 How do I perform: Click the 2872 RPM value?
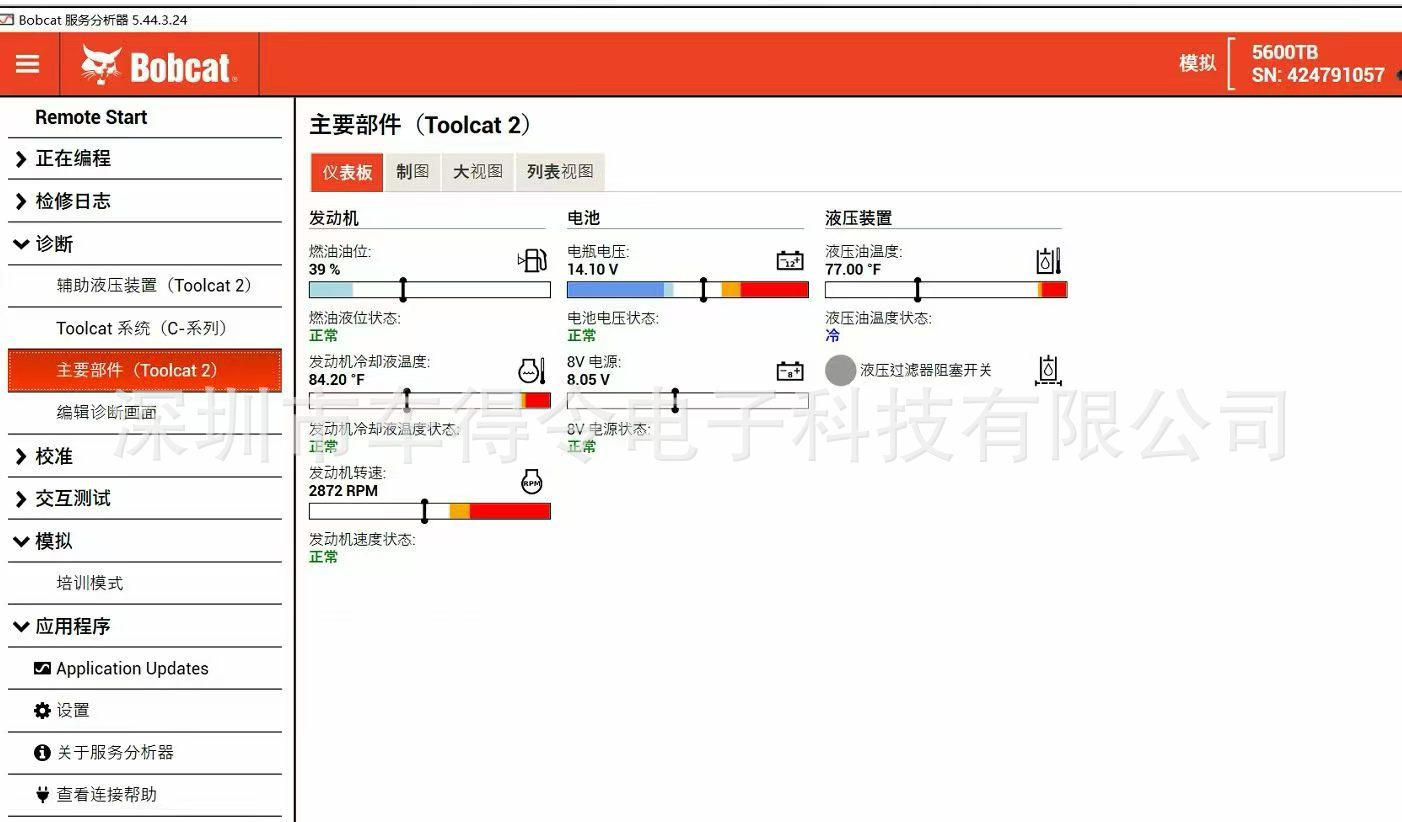343,491
